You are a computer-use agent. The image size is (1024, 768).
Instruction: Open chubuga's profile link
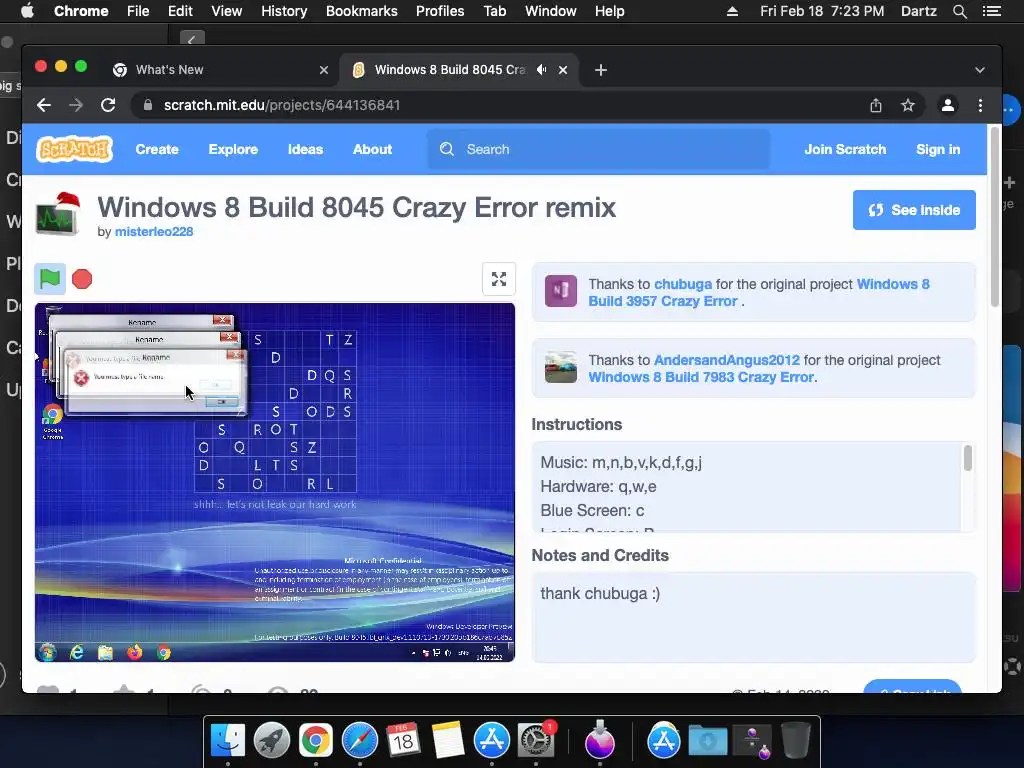tap(683, 284)
